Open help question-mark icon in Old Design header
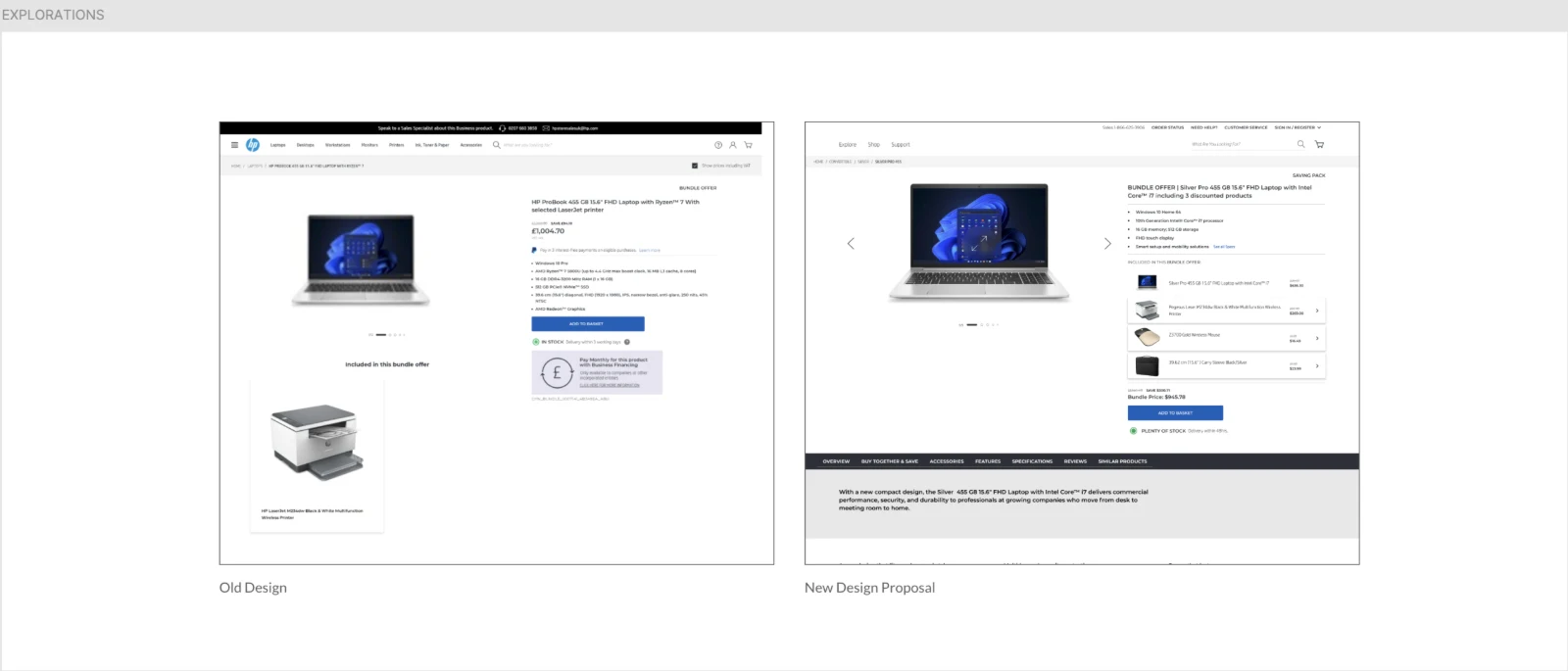Viewport: 1568px width, 671px height. (x=718, y=145)
